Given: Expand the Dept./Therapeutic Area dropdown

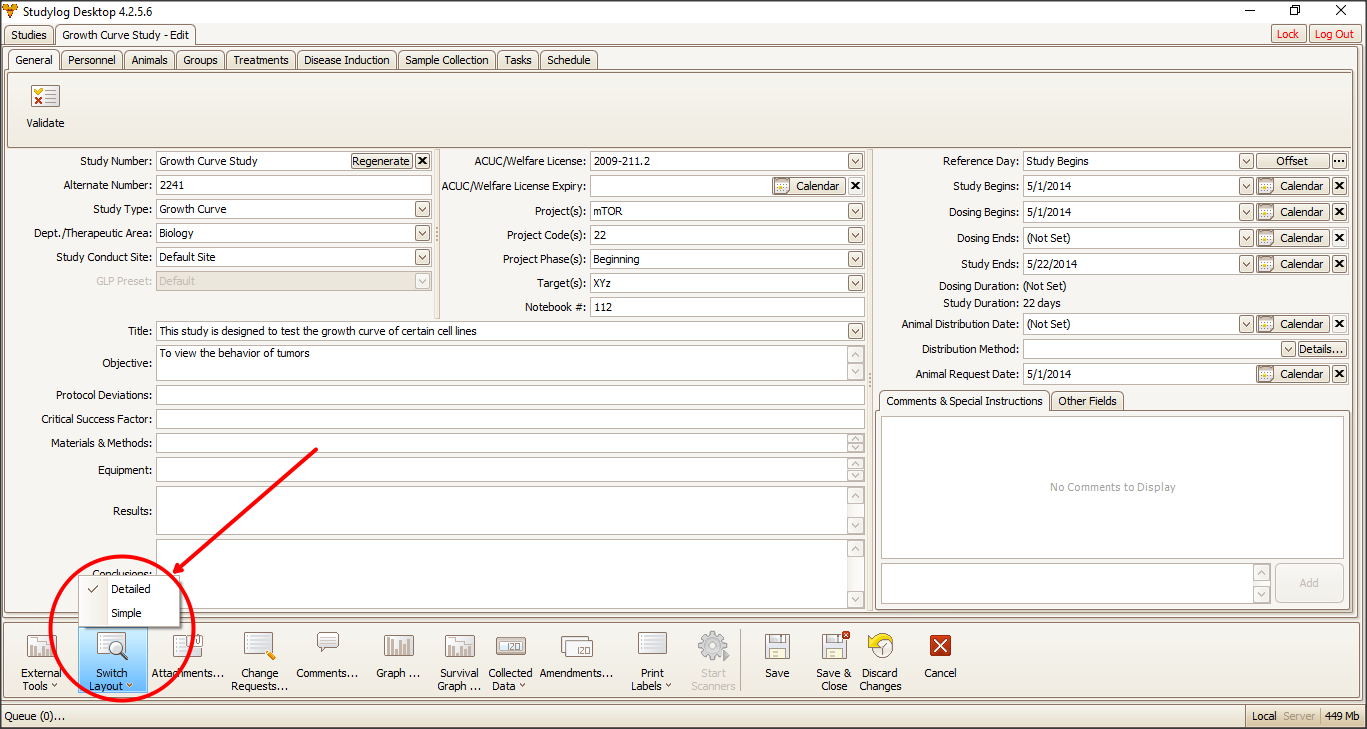Looking at the screenshot, I should coord(423,233).
